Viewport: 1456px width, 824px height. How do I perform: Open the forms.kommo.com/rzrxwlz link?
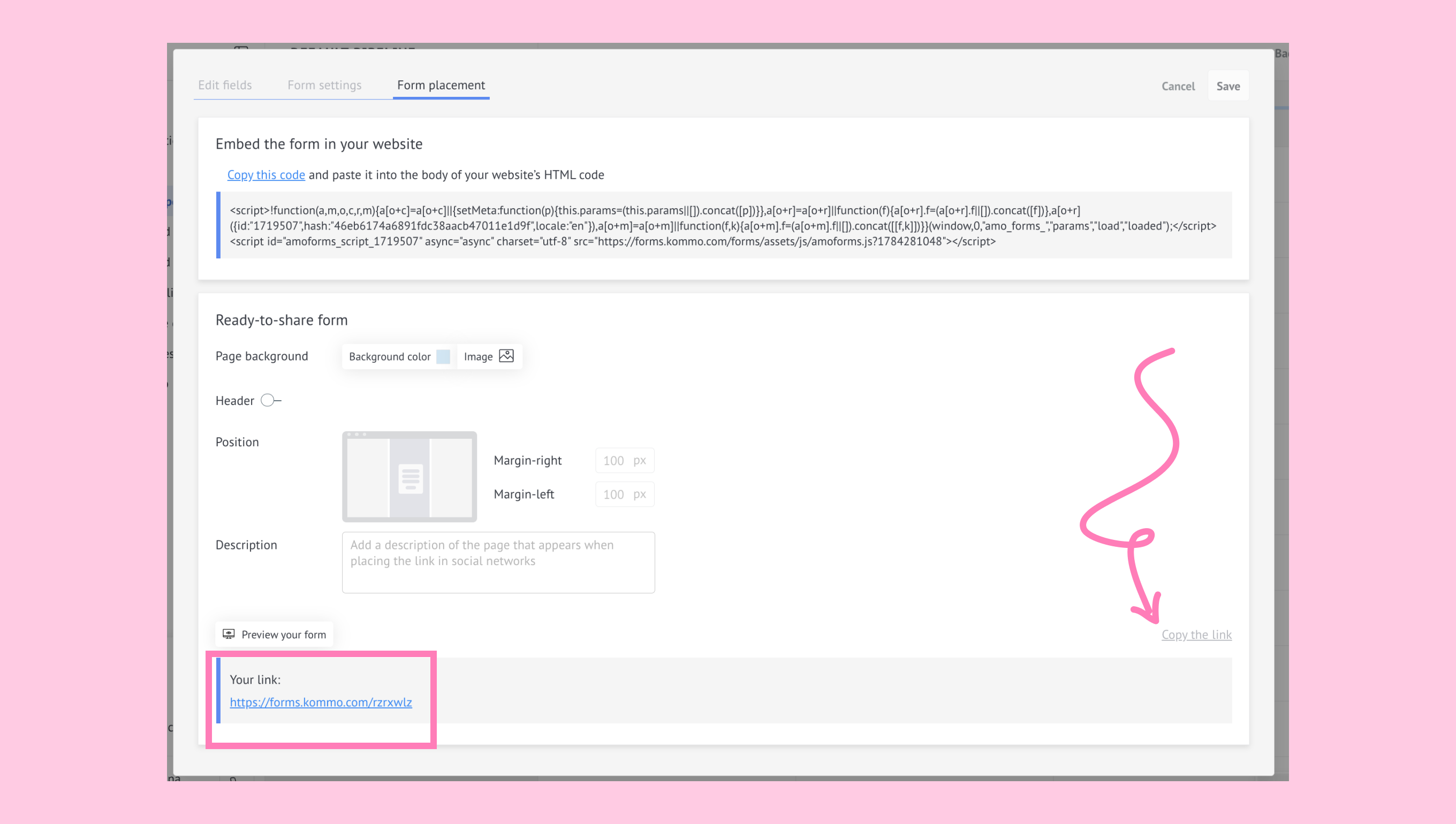tap(321, 703)
